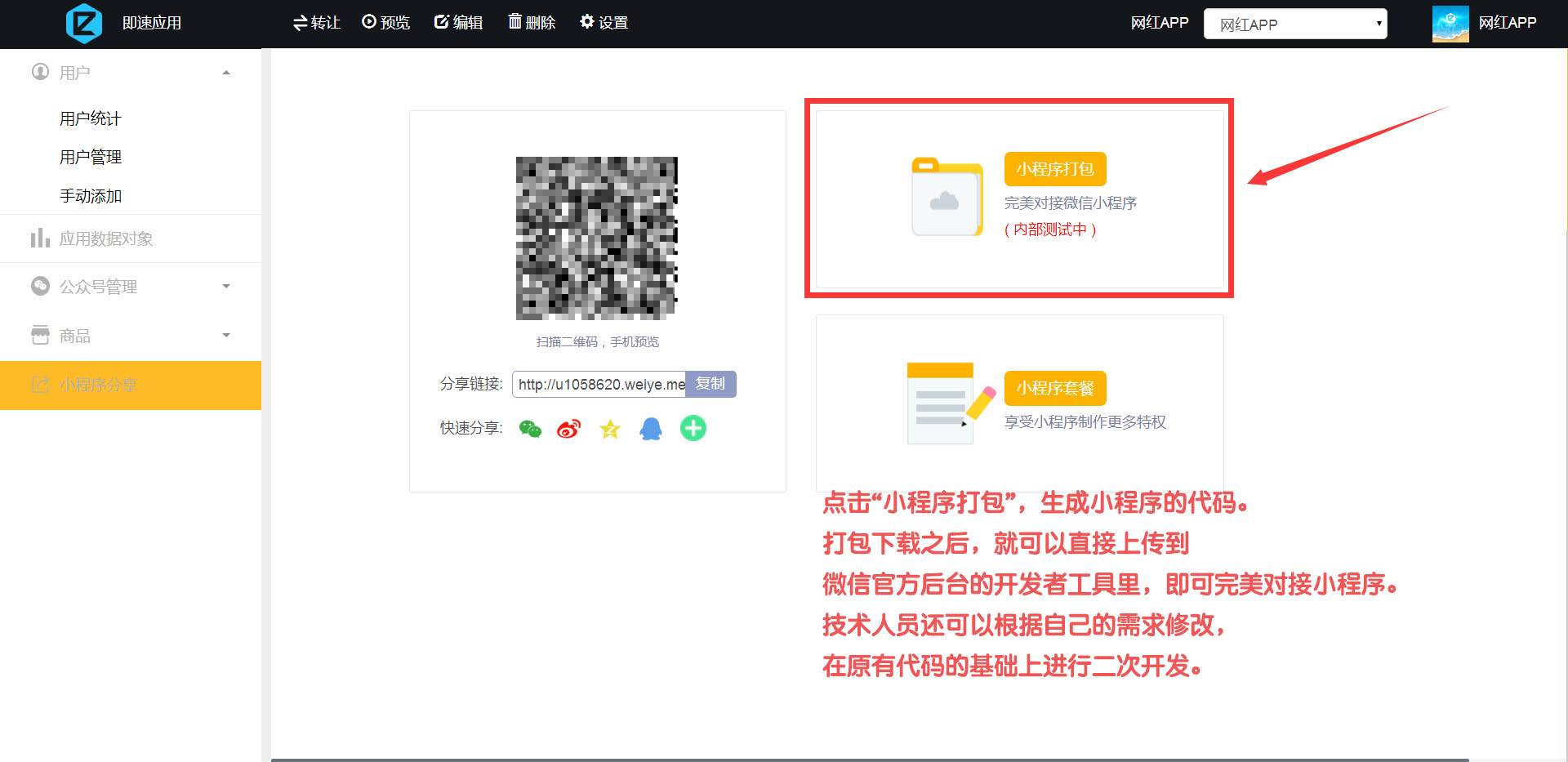Click the 小程序打包 button

(1055, 169)
